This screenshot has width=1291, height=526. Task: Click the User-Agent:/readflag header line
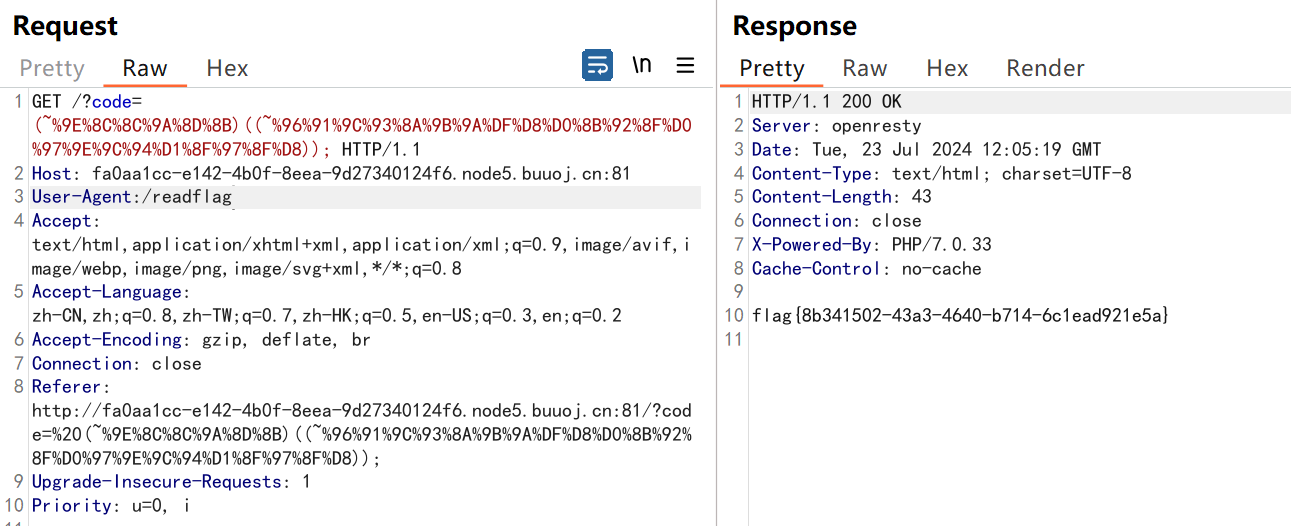(132, 197)
